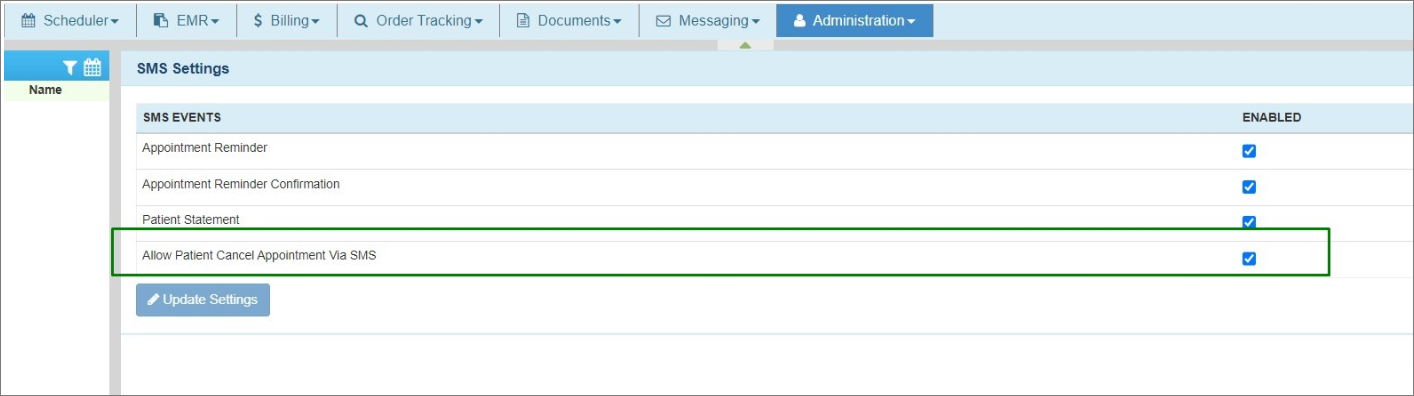Image resolution: width=1414 pixels, height=396 pixels.
Task: Toggle Patient Statement enabled checkbox
Action: [x=1249, y=222]
